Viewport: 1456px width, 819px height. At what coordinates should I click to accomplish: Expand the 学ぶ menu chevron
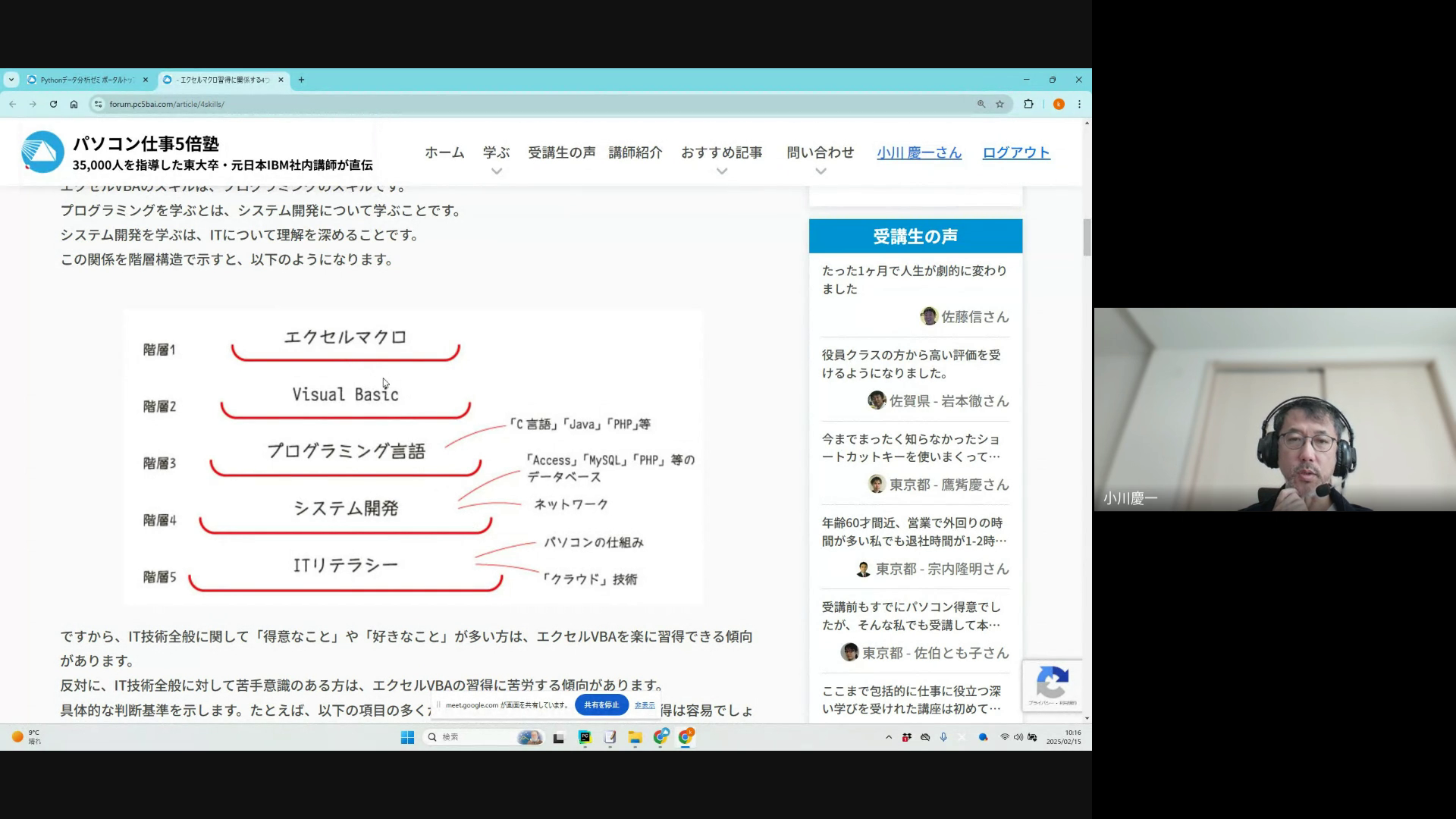tap(497, 171)
